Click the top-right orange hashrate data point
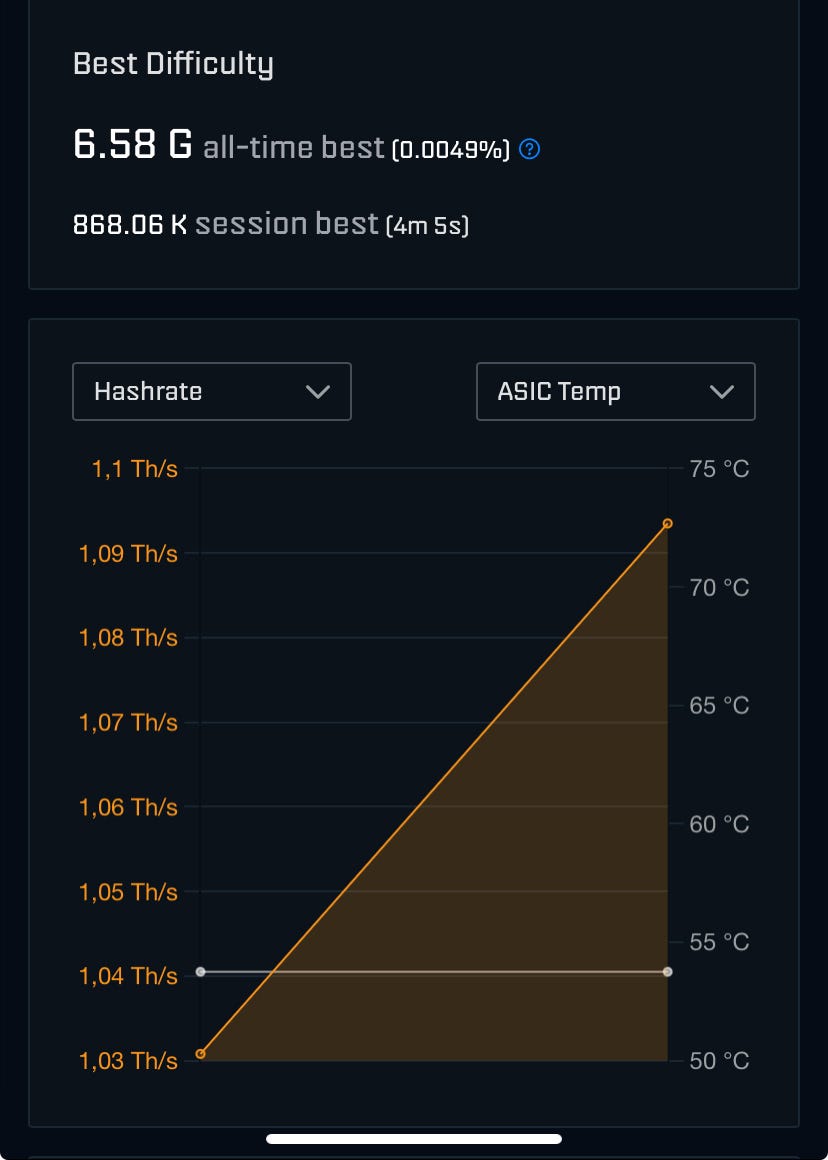The width and height of the screenshot is (828, 1160). pyautogui.click(x=667, y=523)
